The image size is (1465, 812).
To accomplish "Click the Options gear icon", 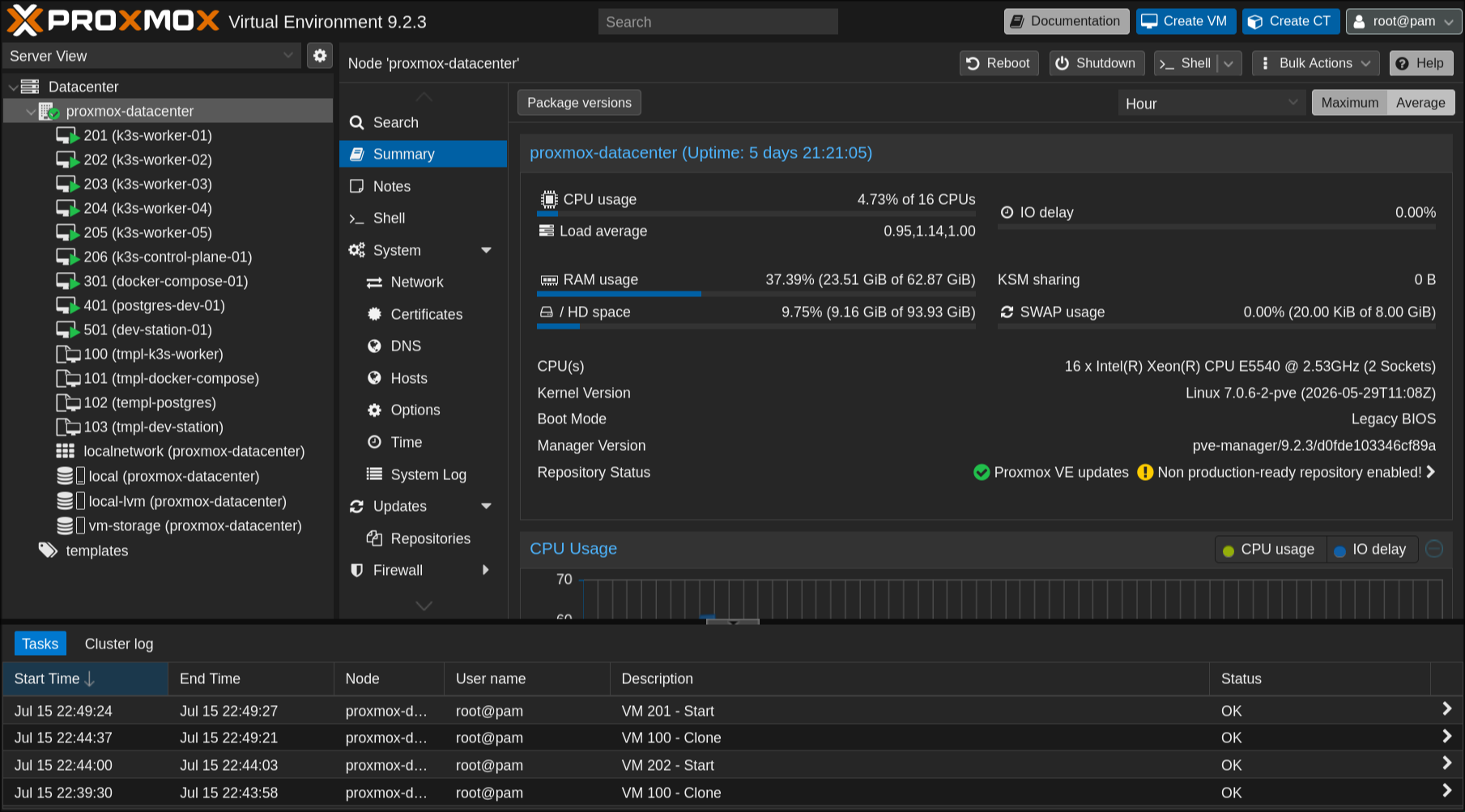I will [x=374, y=410].
